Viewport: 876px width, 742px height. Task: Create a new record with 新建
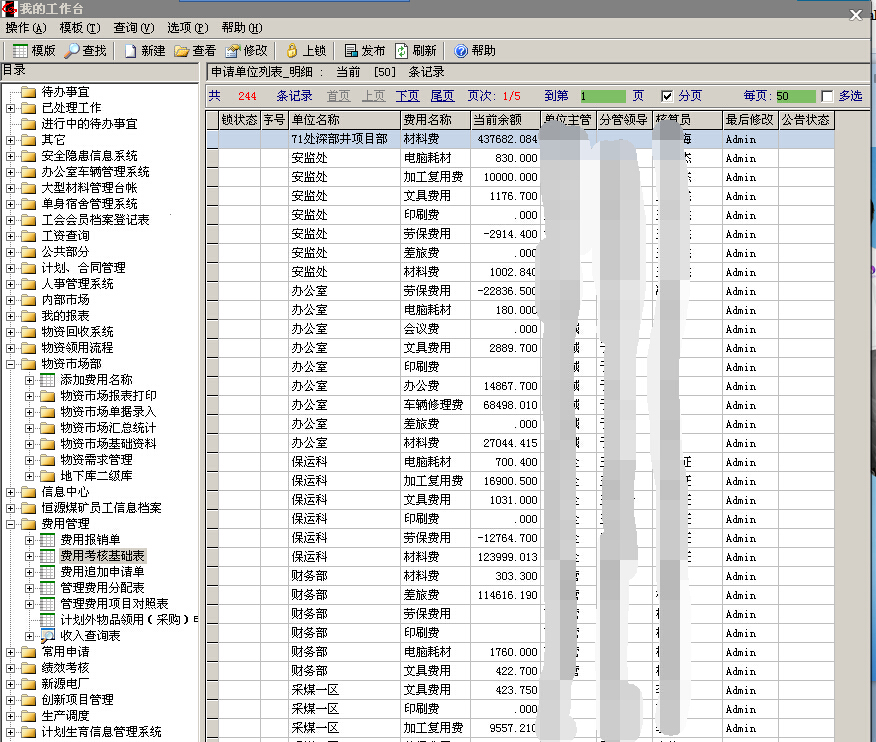click(131, 51)
